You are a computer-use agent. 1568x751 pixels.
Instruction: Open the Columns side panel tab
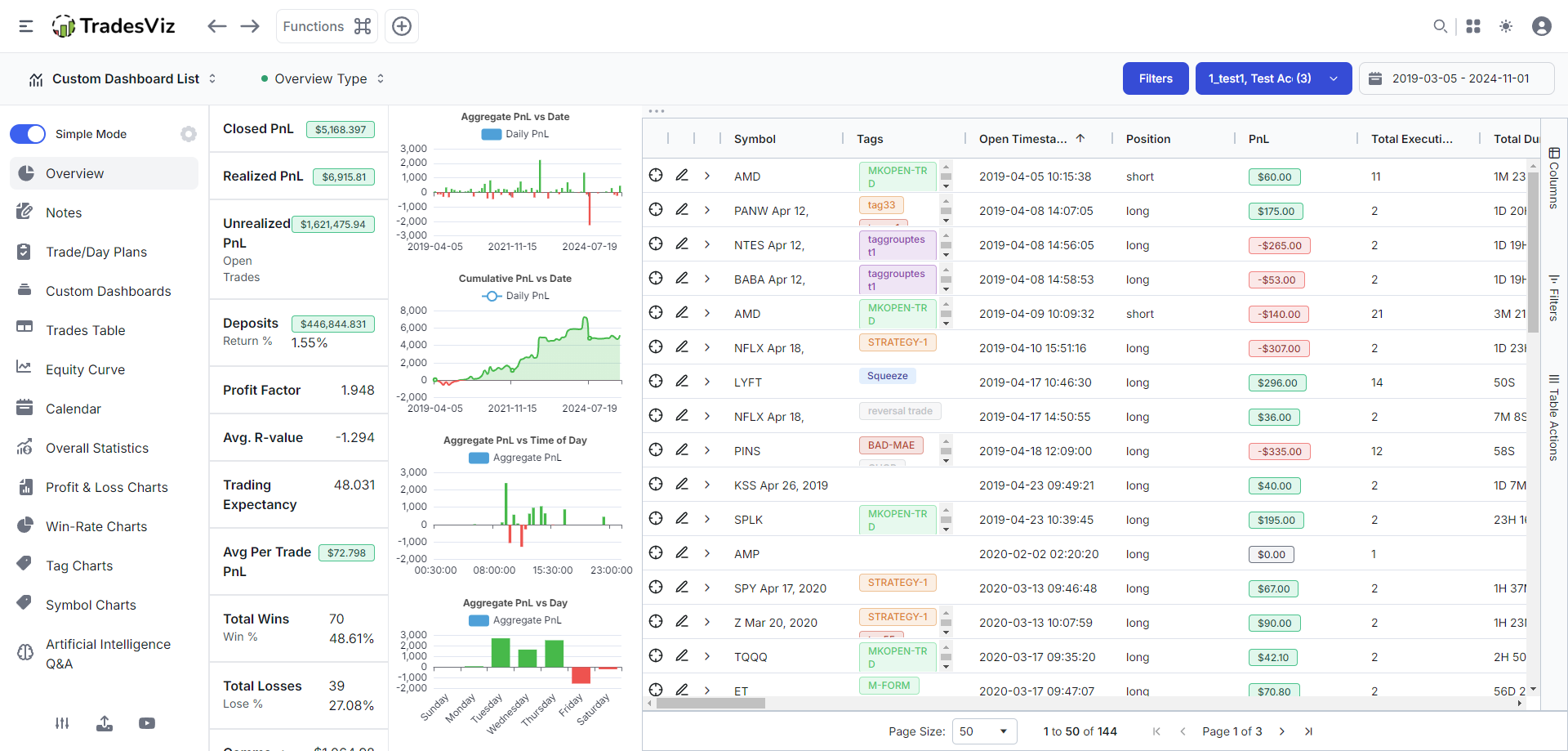pos(1554,178)
